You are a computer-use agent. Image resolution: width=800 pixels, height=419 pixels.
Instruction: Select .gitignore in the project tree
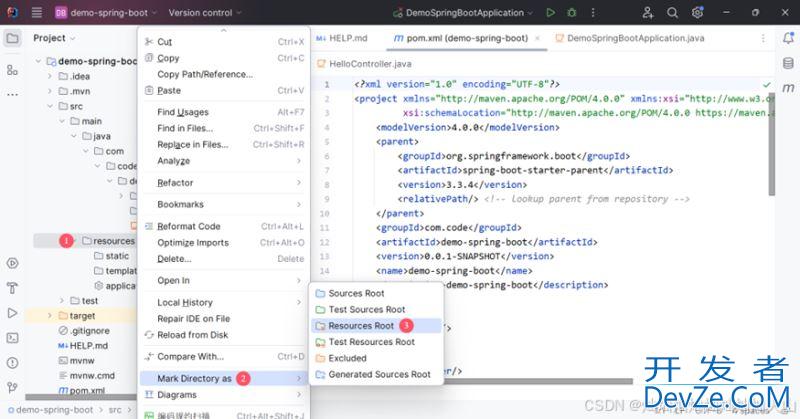coord(84,331)
